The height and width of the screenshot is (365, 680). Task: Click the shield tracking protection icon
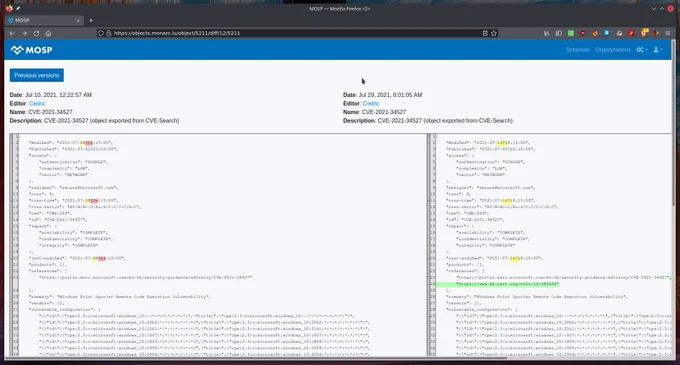[x=101, y=33]
